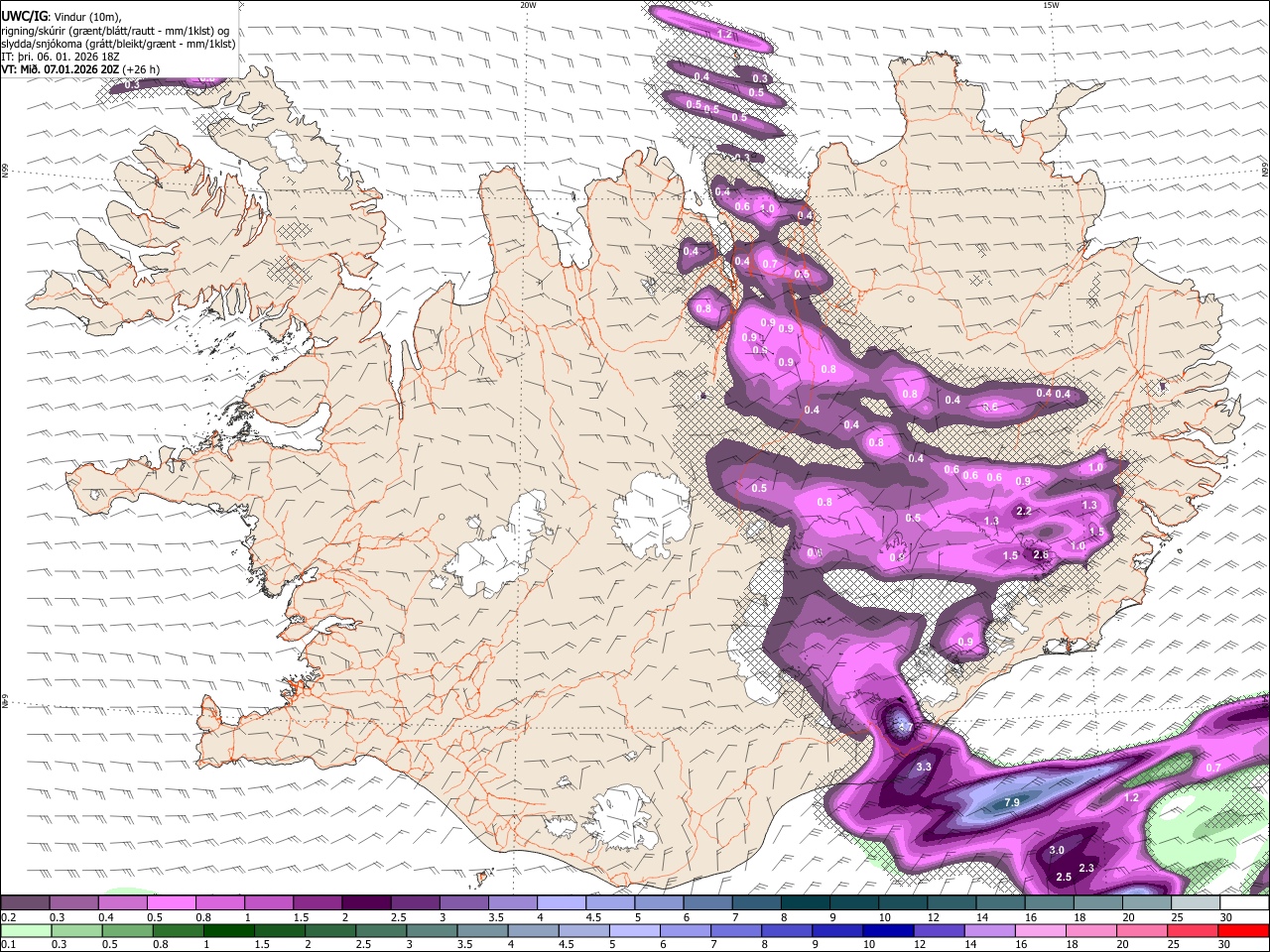Pick the 5 light blue swatch in rain legend
Screen dimensions: 1270x952
(x=634, y=930)
